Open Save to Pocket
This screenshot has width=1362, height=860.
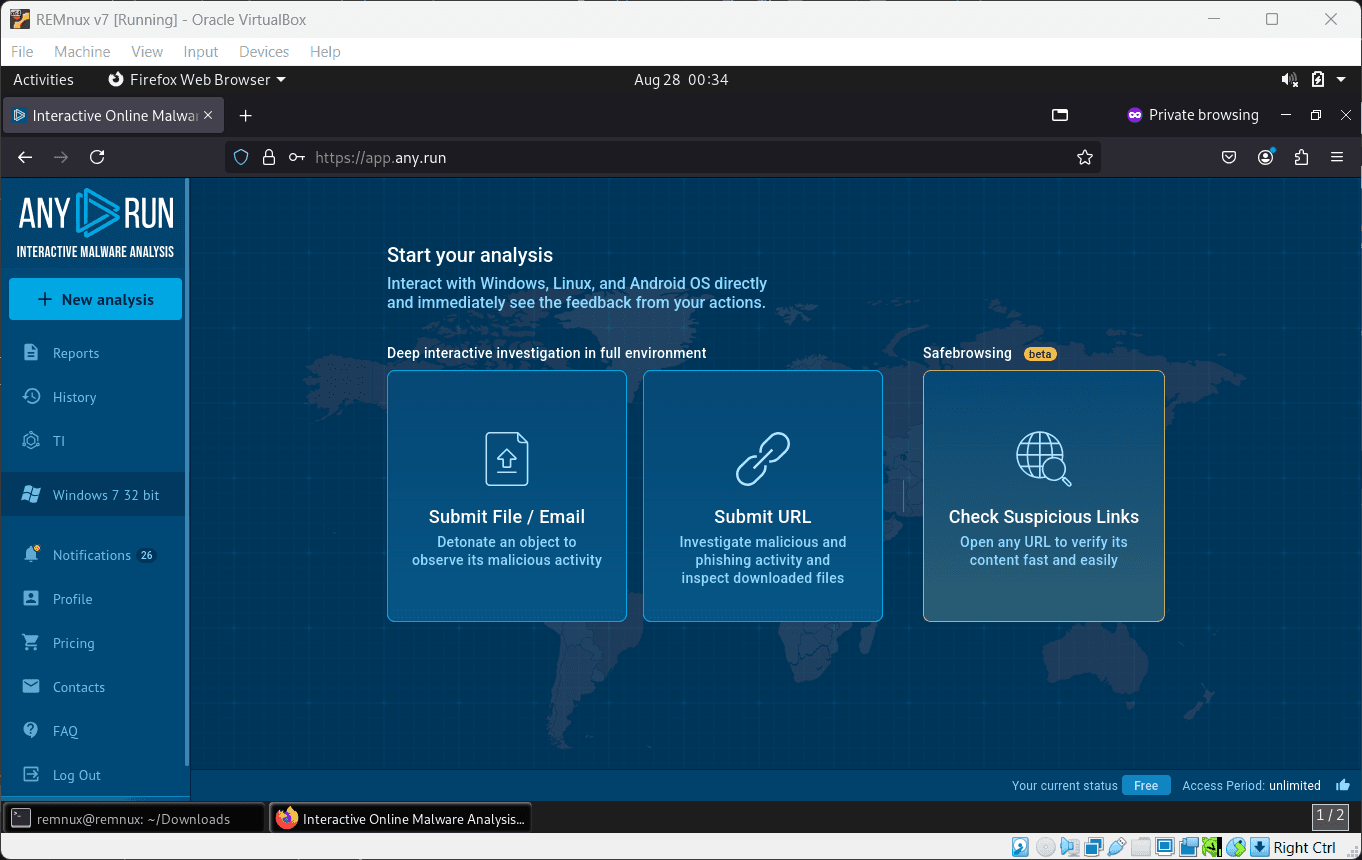click(1230, 157)
